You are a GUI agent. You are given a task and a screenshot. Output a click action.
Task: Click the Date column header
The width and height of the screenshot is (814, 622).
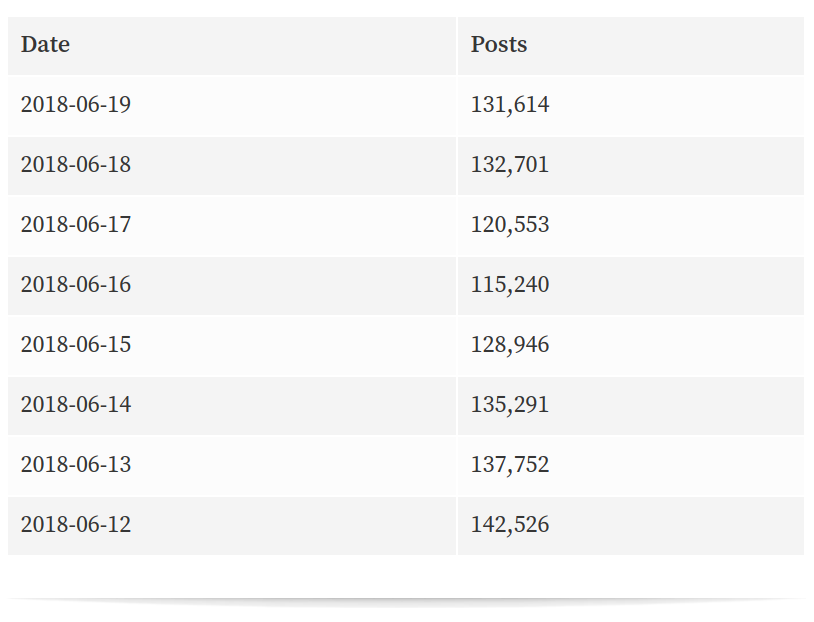pyautogui.click(x=232, y=45)
